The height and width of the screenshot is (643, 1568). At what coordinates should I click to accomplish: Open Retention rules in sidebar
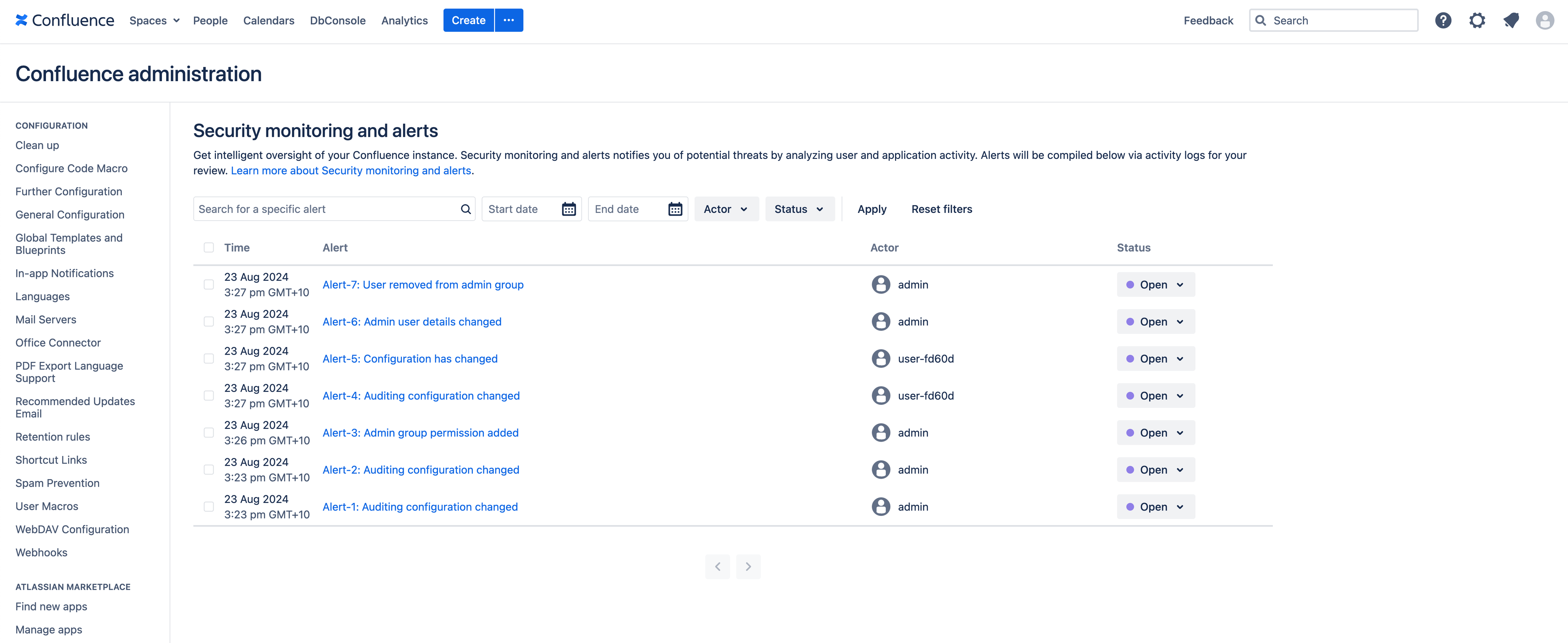53,437
